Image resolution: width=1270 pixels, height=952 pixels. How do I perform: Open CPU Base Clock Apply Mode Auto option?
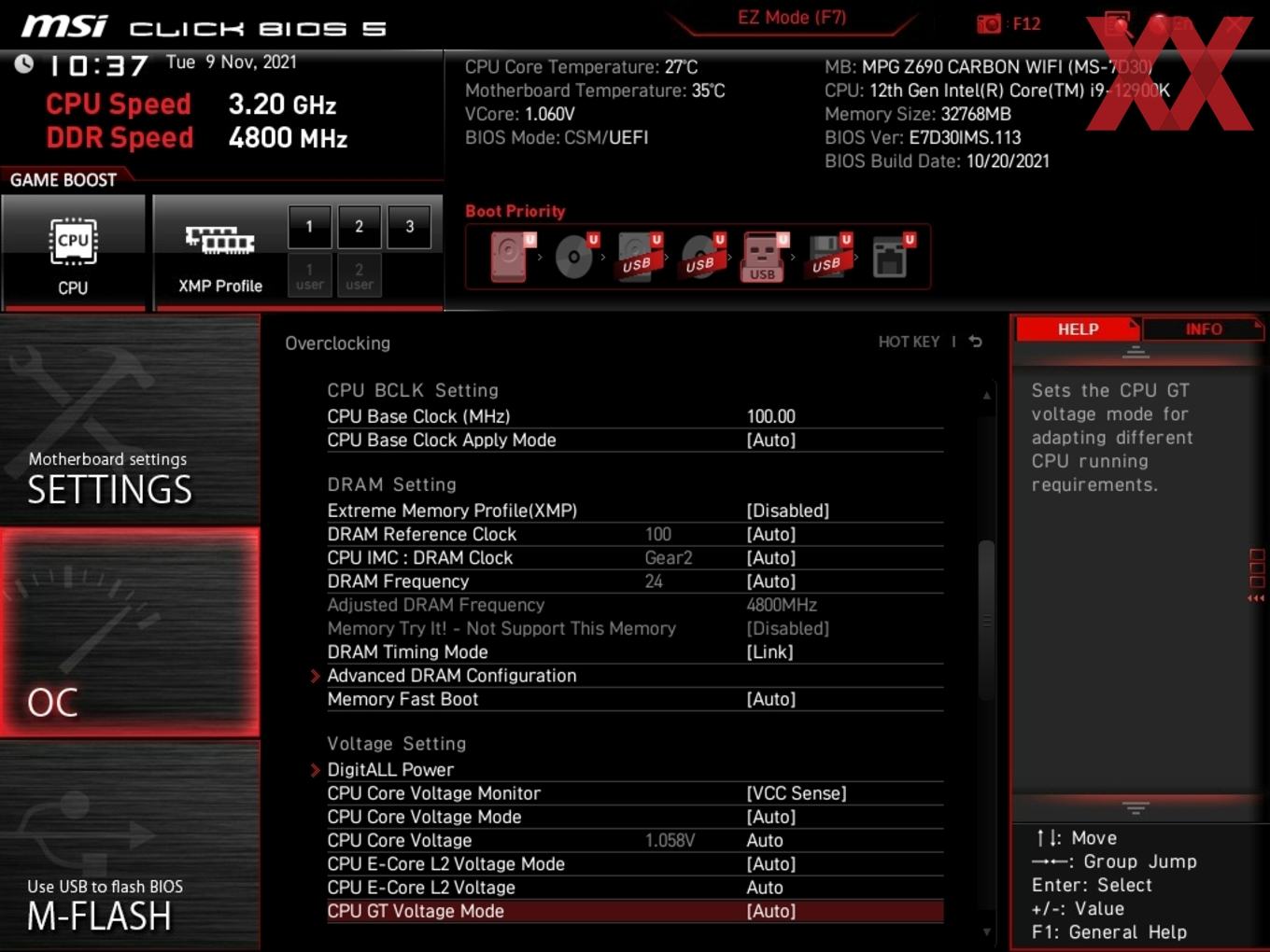coord(770,440)
